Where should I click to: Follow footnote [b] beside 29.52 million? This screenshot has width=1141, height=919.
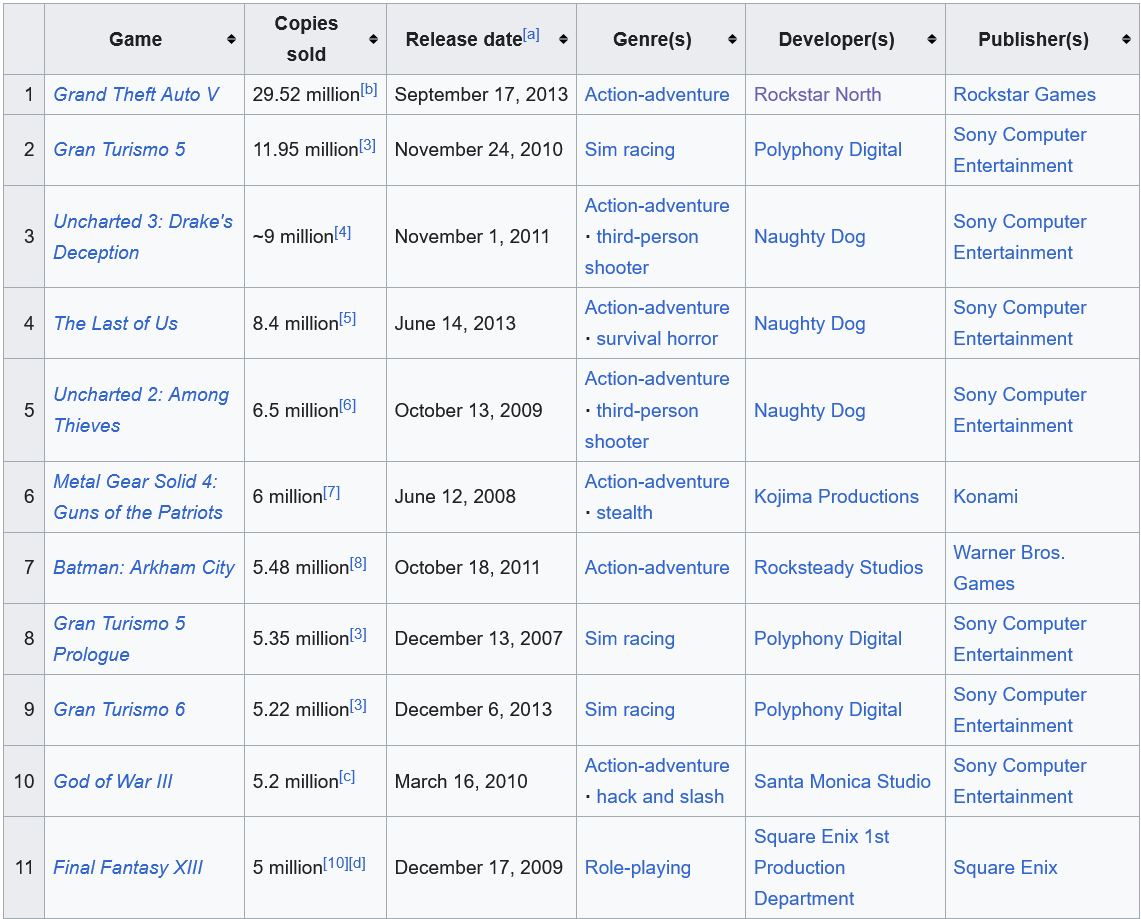coord(369,89)
